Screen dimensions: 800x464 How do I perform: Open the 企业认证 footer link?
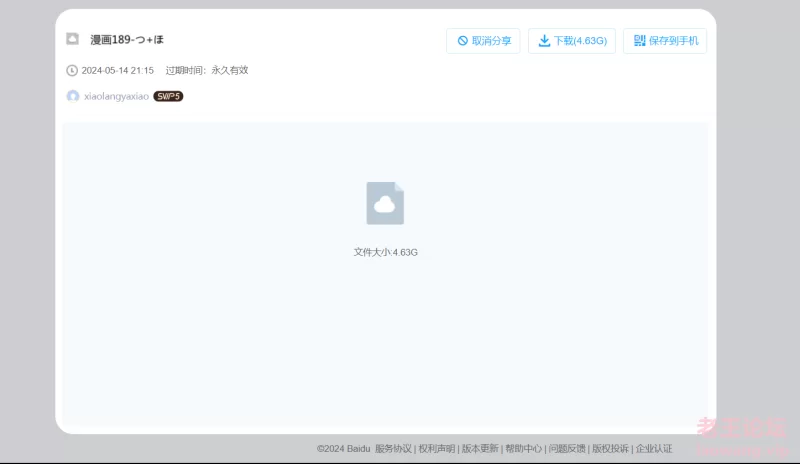[x=654, y=449]
